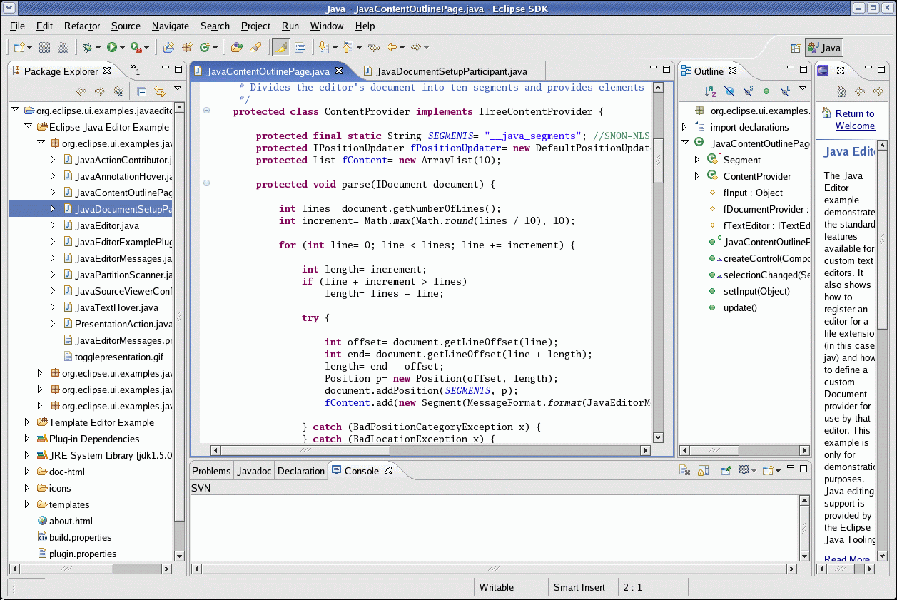This screenshot has height=600, width=897.
Task: Open the Source menu
Action: pos(125,26)
